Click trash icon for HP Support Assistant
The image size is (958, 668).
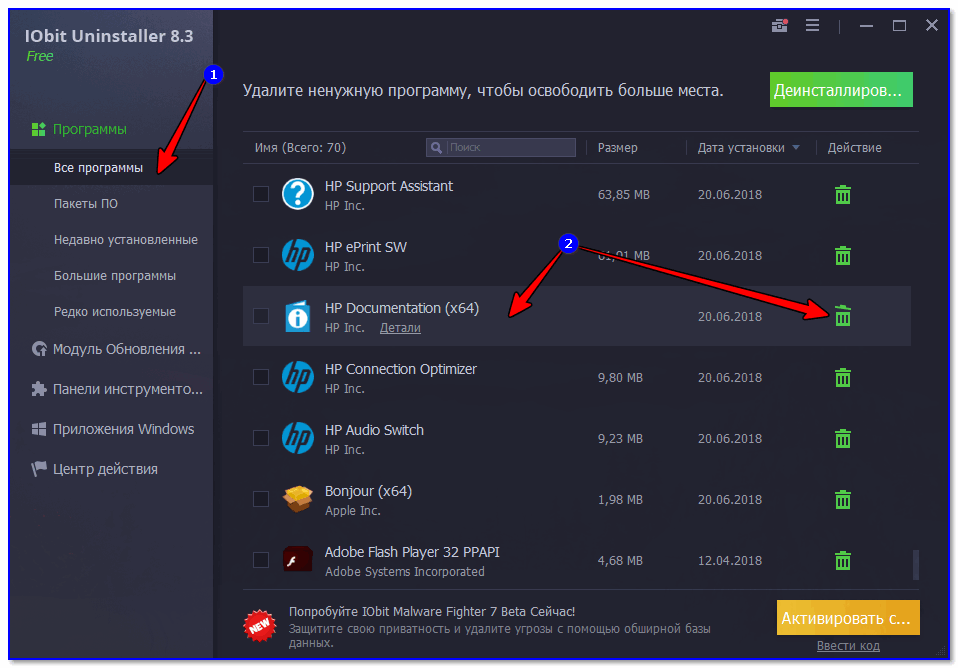(x=843, y=194)
